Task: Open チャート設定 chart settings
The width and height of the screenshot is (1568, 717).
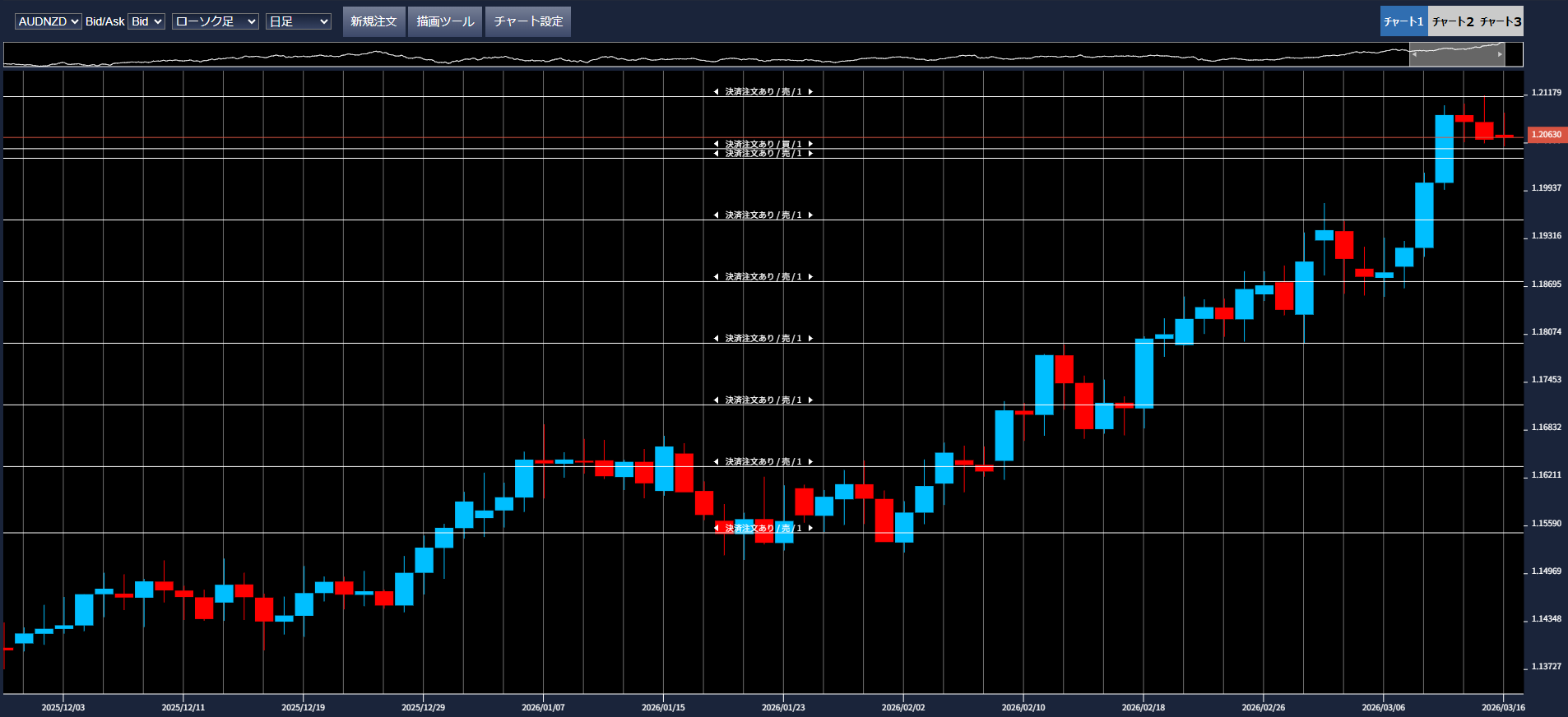Action: 528,21
